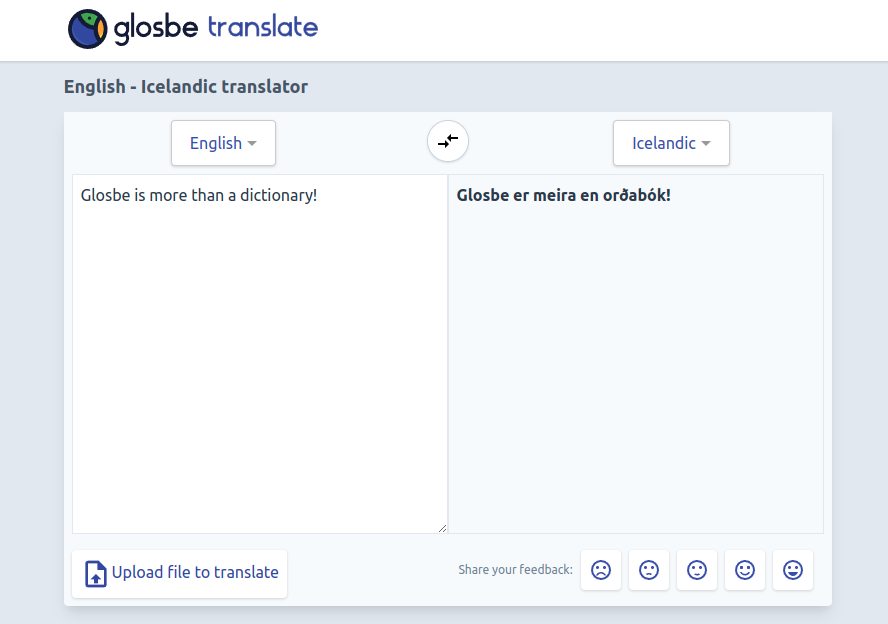Rate translation with the grinning face
Image resolution: width=888 pixels, height=624 pixels.
pos(793,570)
